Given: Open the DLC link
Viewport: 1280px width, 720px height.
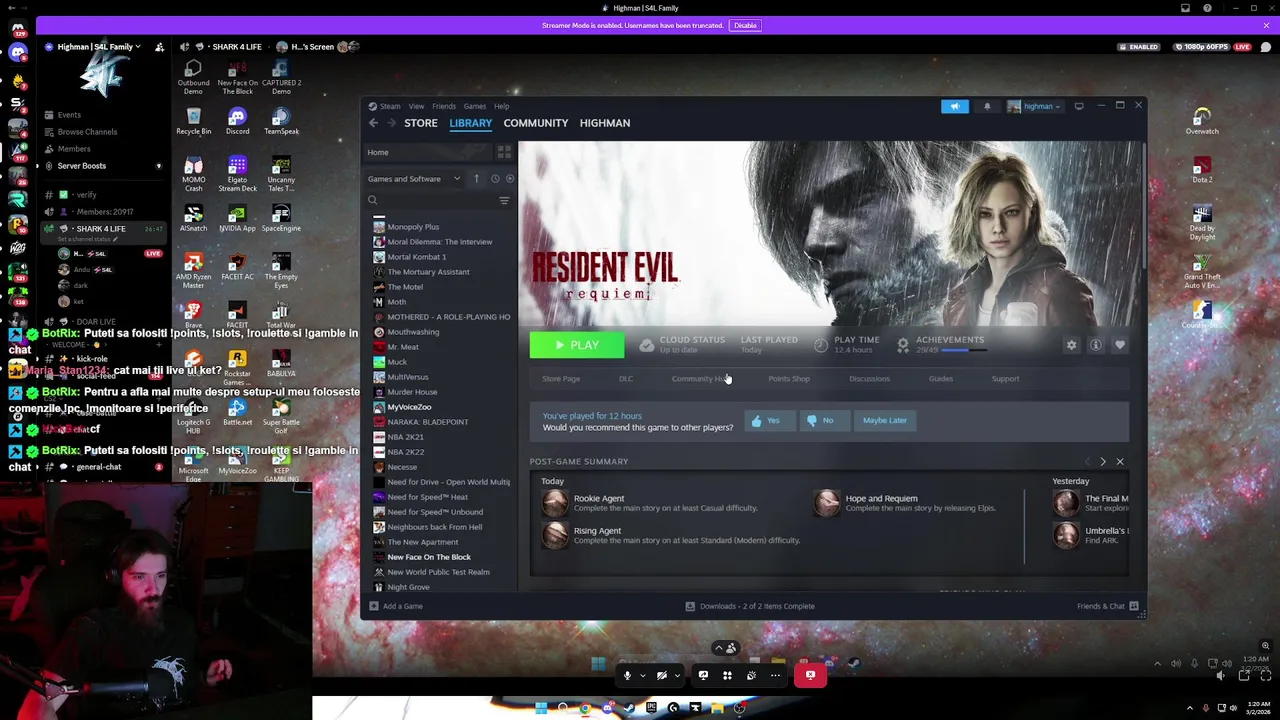Looking at the screenshot, I should [626, 379].
